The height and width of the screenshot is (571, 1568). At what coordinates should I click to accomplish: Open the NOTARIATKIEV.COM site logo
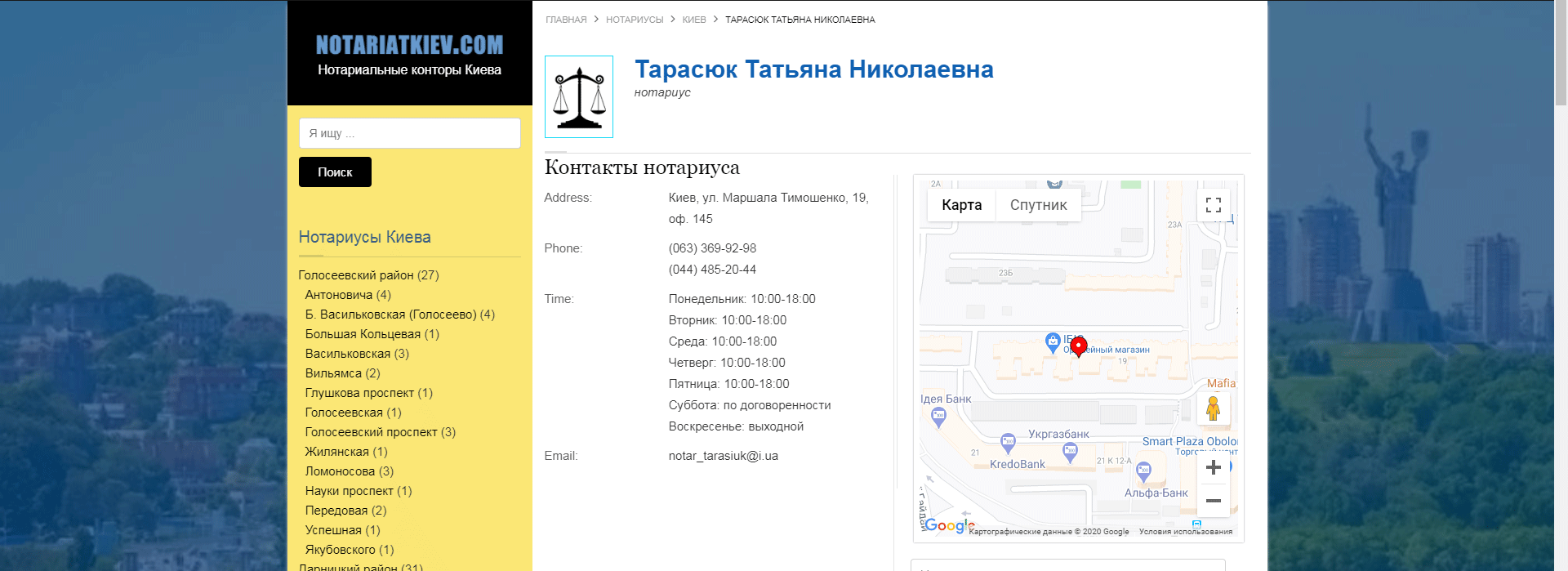(x=410, y=45)
